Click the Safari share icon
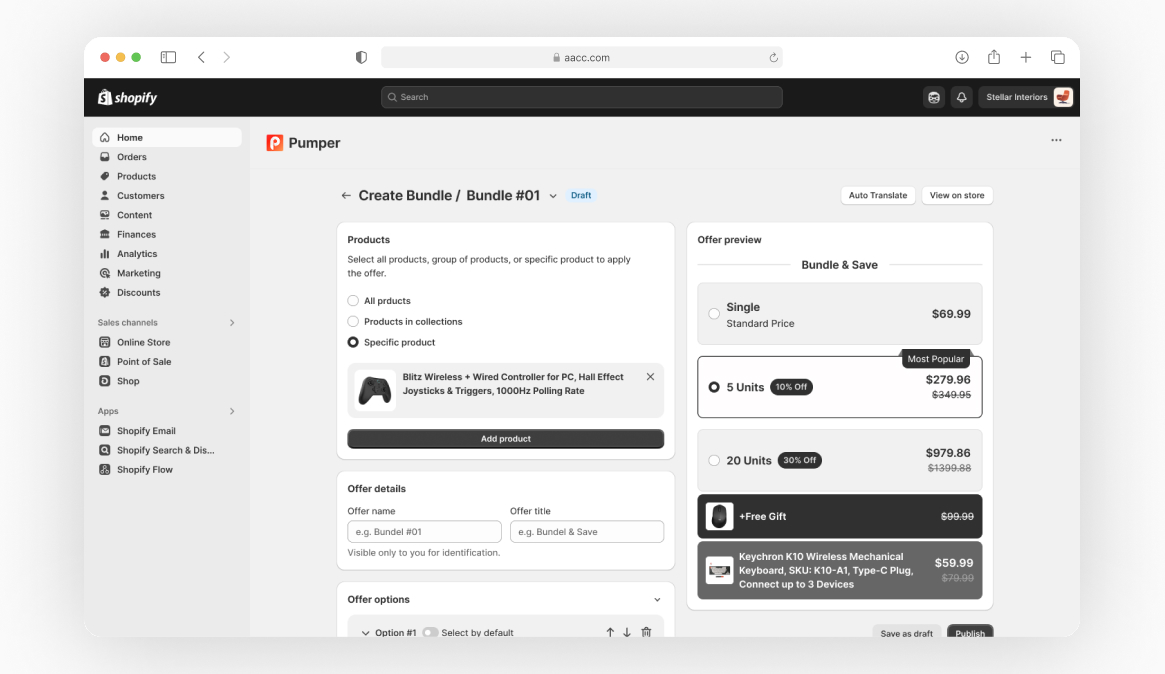Image resolution: width=1165 pixels, height=674 pixels. (x=994, y=58)
